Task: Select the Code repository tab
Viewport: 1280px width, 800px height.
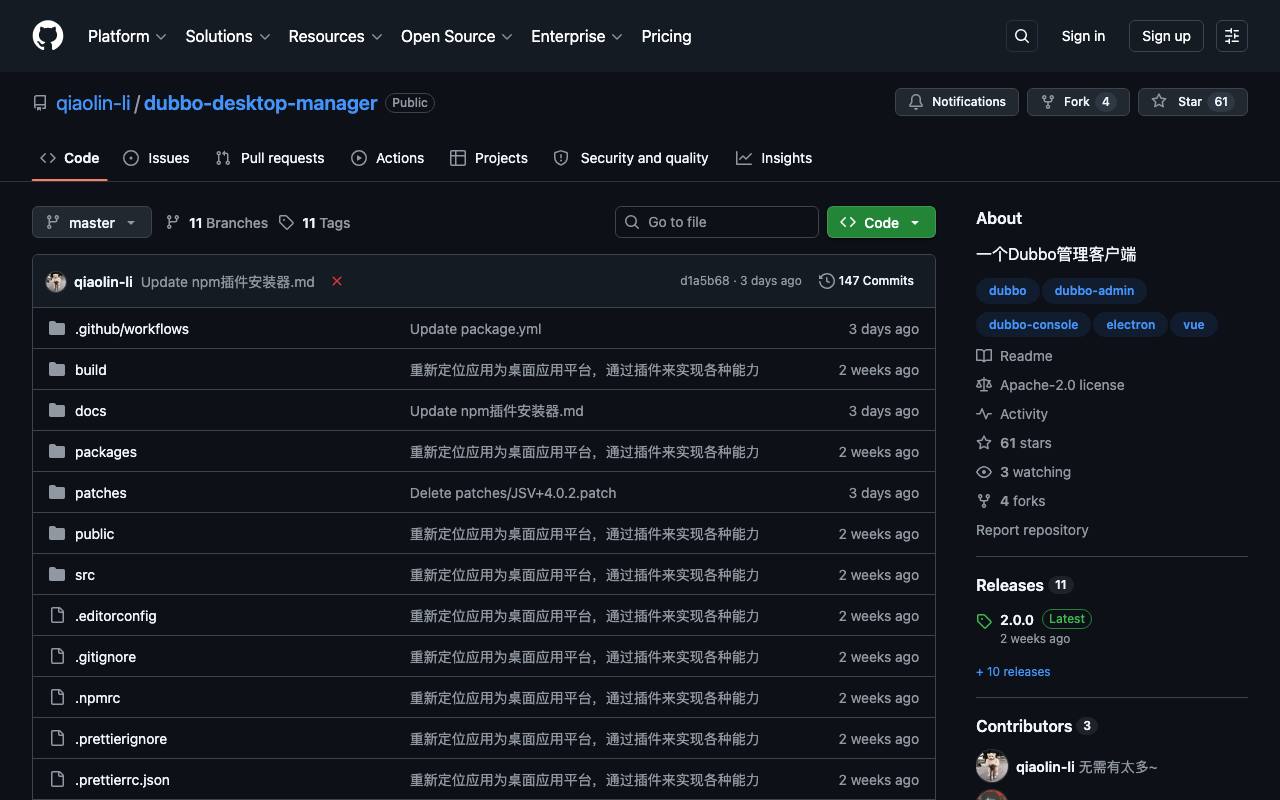Action: pos(70,158)
